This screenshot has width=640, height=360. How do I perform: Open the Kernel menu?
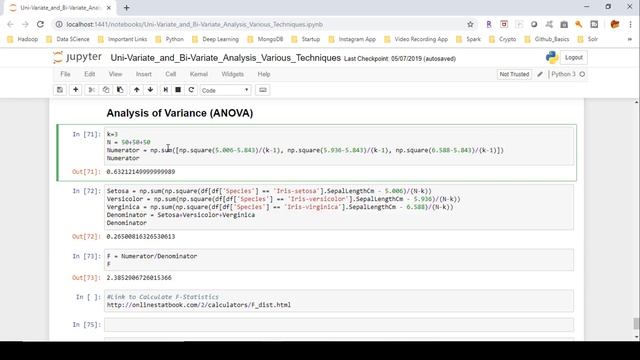click(x=199, y=74)
